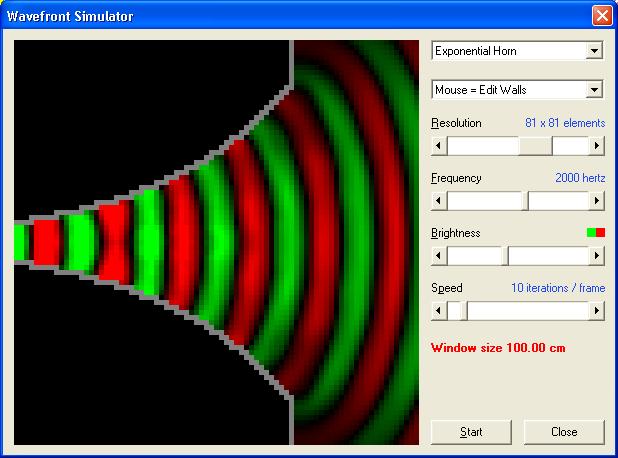This screenshot has width=618, height=458.
Task: Click the Close button
Action: tap(564, 432)
